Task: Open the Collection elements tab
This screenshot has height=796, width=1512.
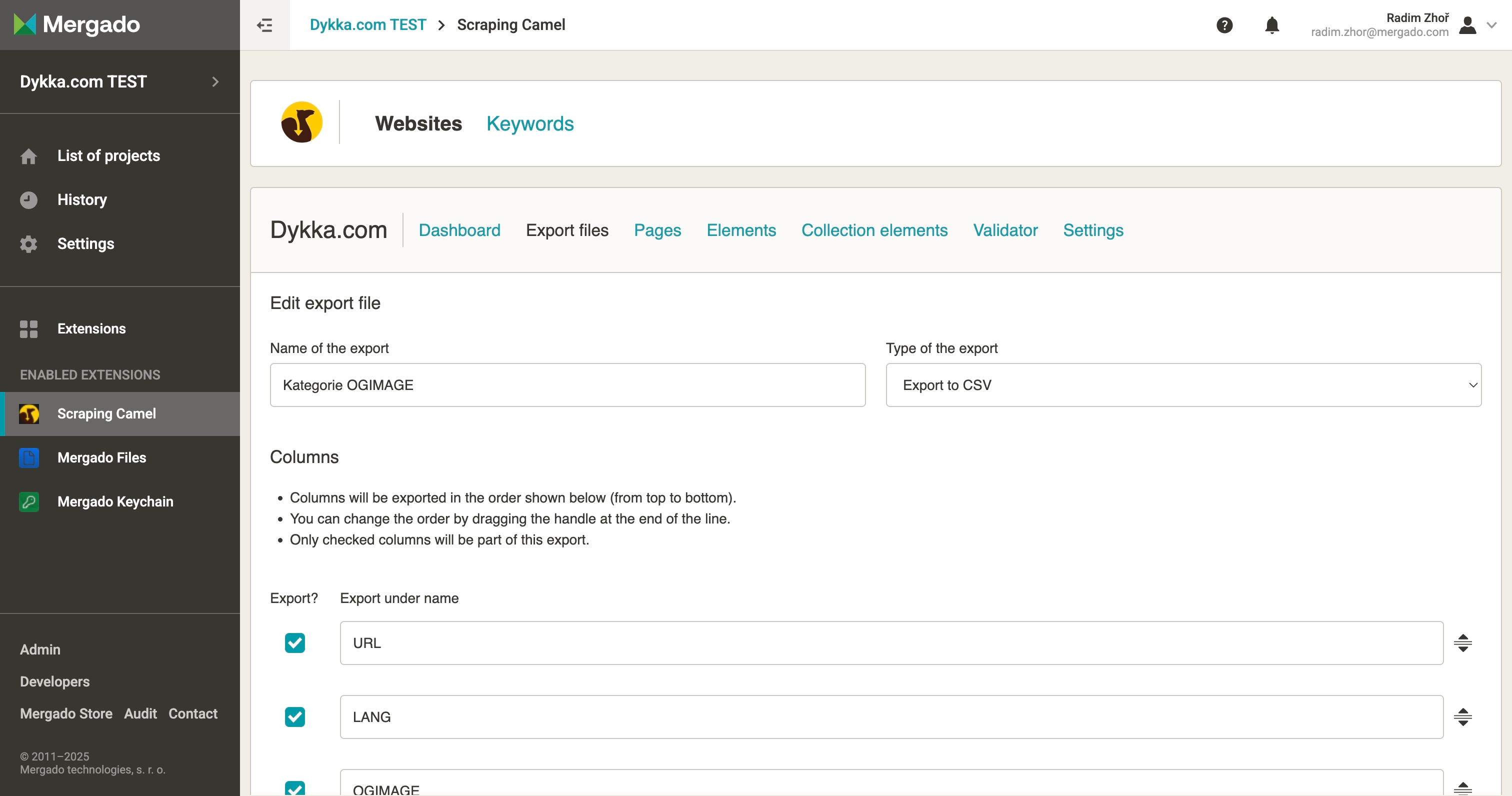Action: click(x=874, y=230)
